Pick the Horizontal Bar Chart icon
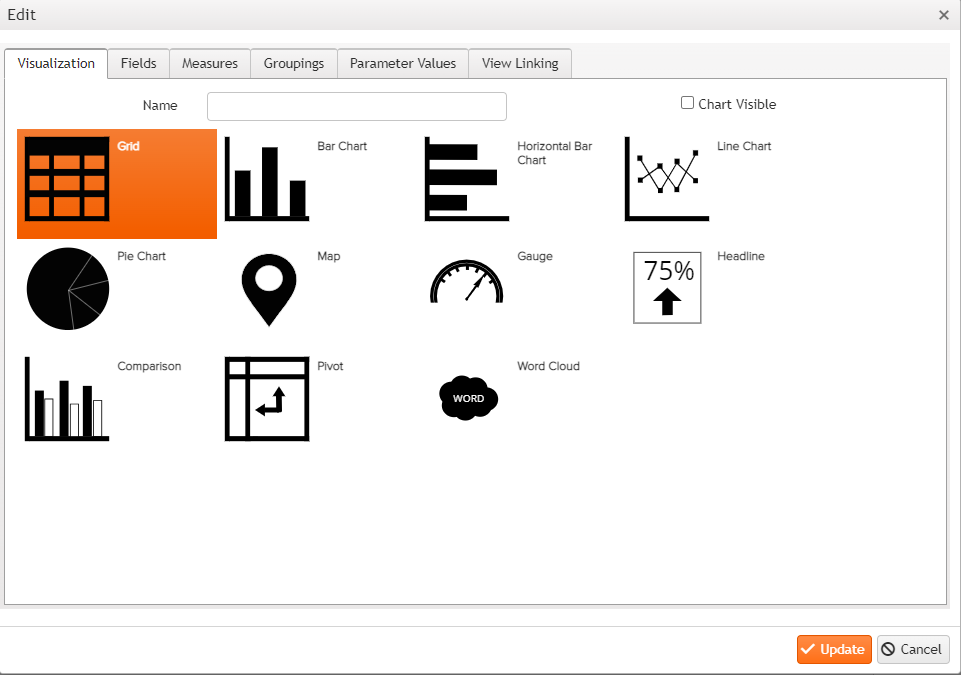Image resolution: width=961 pixels, height=675 pixels. point(466,179)
